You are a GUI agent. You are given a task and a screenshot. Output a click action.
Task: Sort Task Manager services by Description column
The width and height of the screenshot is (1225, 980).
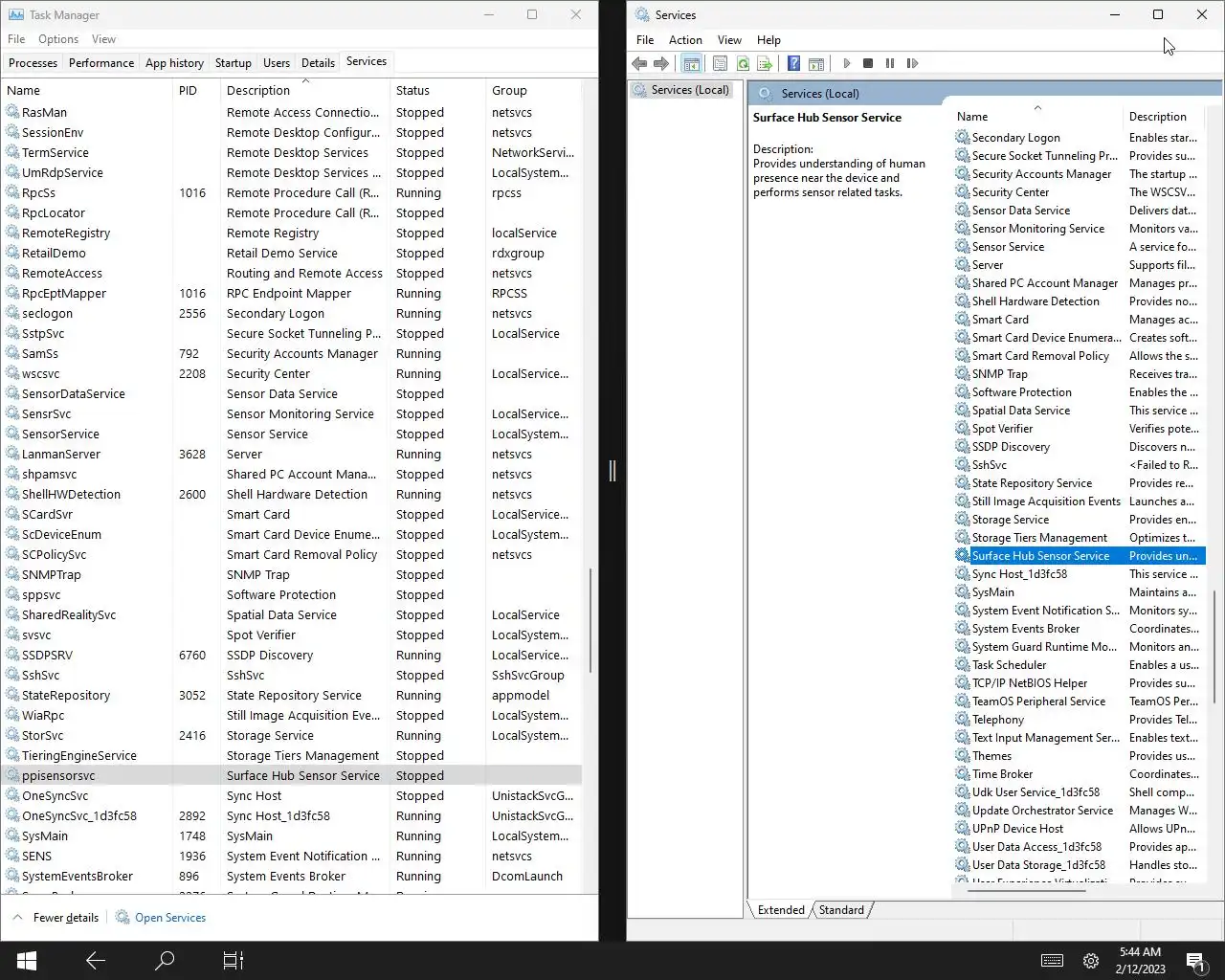click(305, 90)
